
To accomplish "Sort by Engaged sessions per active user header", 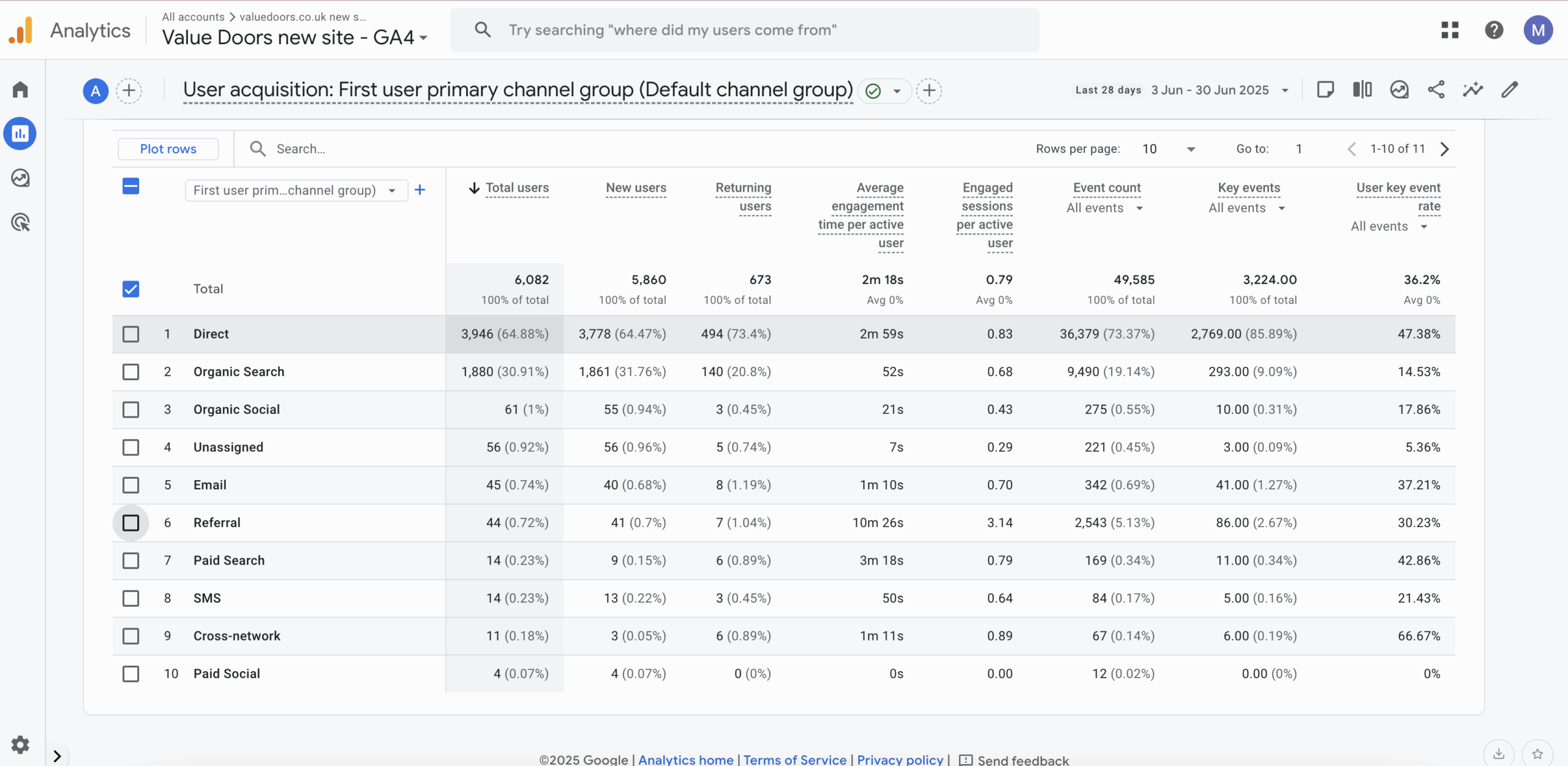I will (984, 216).
